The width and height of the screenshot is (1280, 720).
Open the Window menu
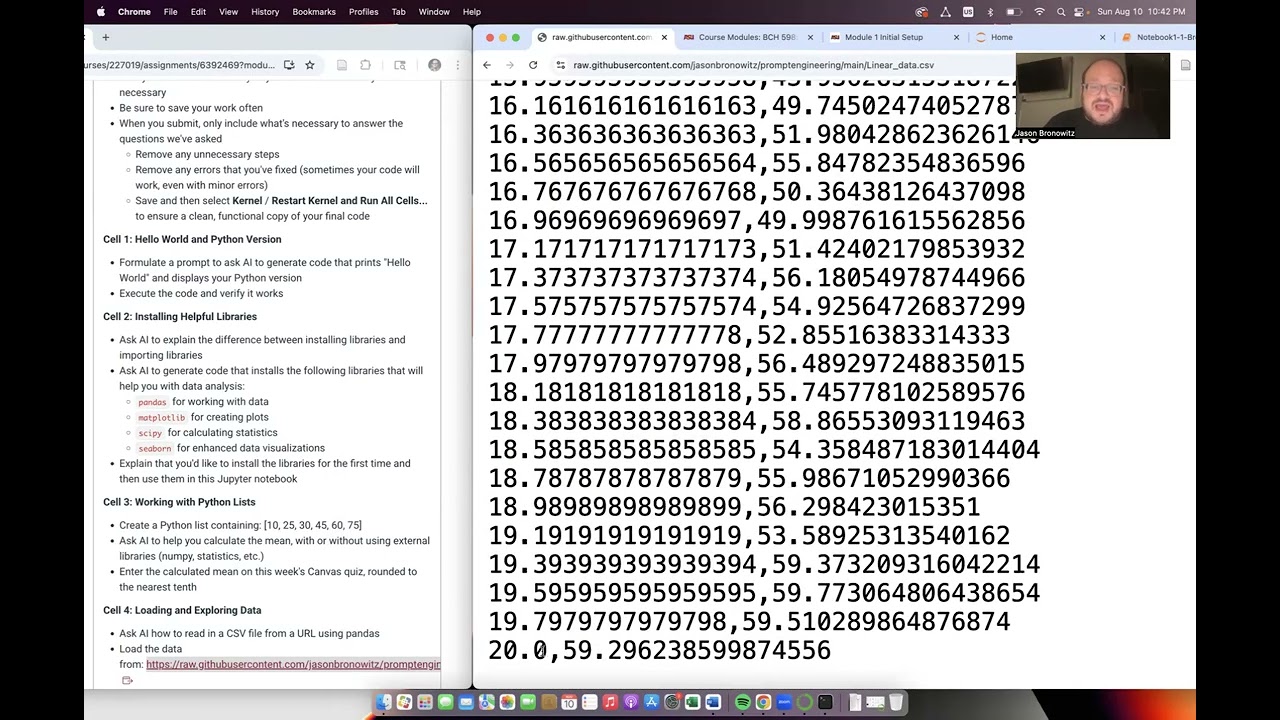[434, 12]
